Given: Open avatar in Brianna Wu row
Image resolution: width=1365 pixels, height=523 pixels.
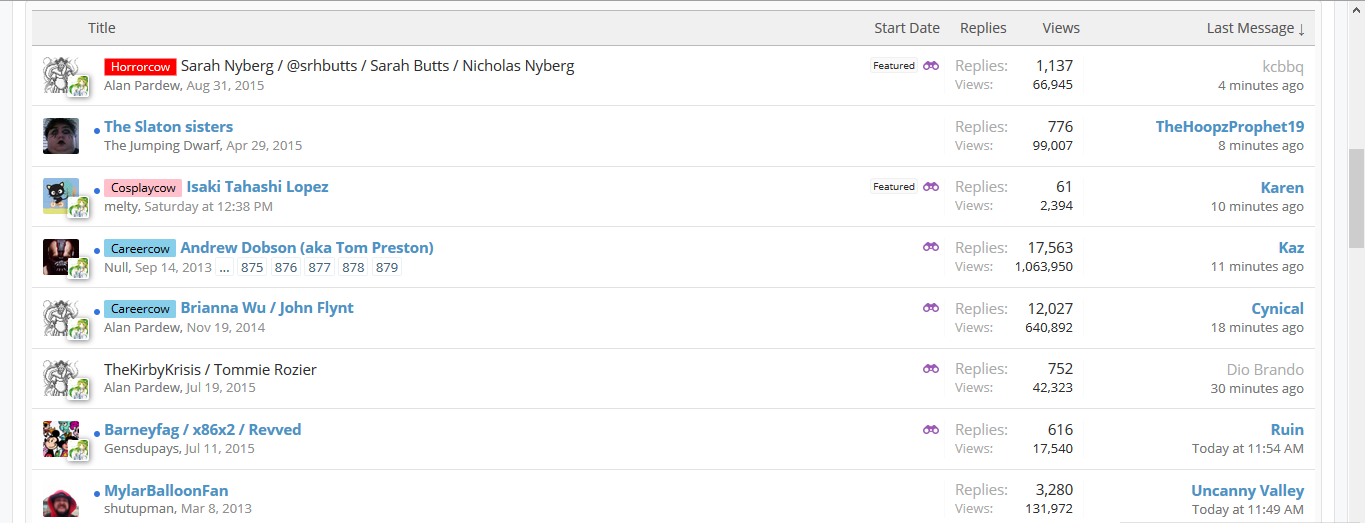Looking at the screenshot, I should coord(61,318).
